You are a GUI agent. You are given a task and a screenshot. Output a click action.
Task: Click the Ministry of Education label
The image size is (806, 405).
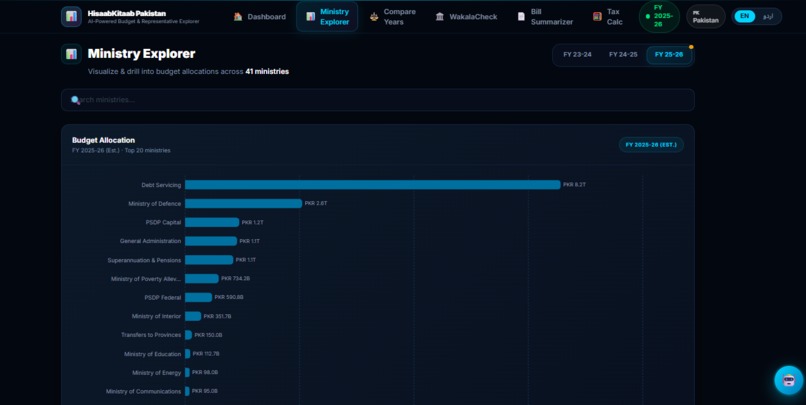pyautogui.click(x=152, y=354)
